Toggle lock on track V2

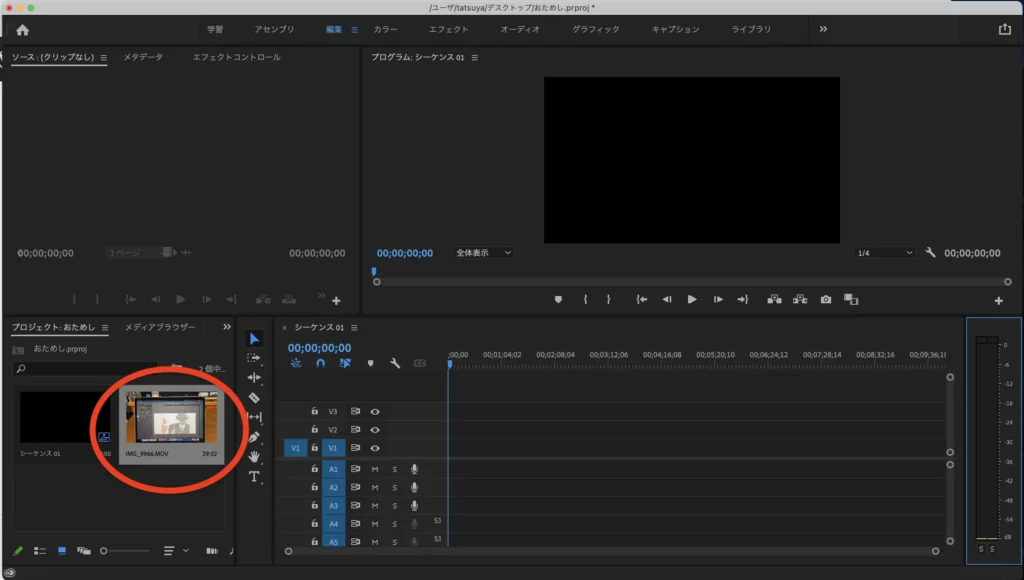point(314,429)
